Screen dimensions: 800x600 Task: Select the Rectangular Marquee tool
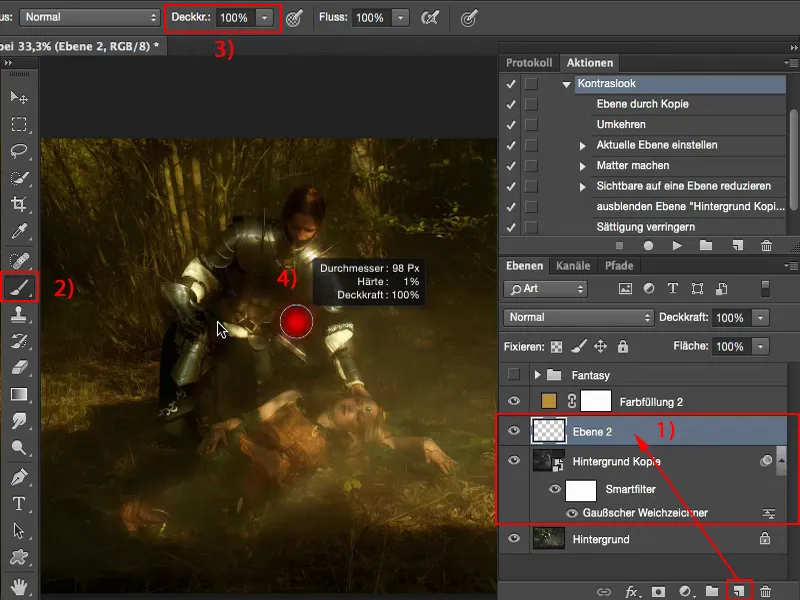pyautogui.click(x=19, y=124)
